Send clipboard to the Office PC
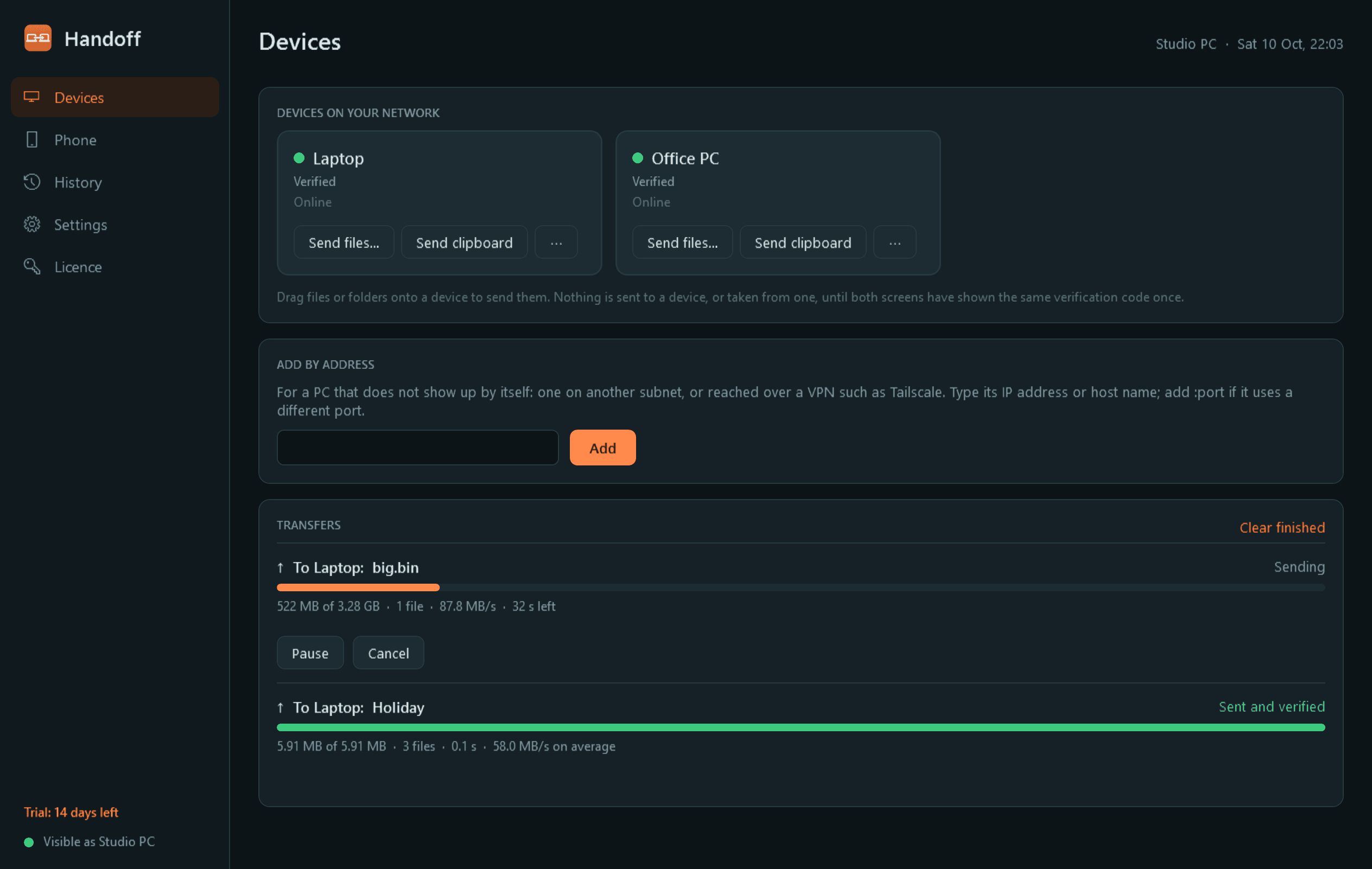The image size is (1372, 869). point(803,242)
